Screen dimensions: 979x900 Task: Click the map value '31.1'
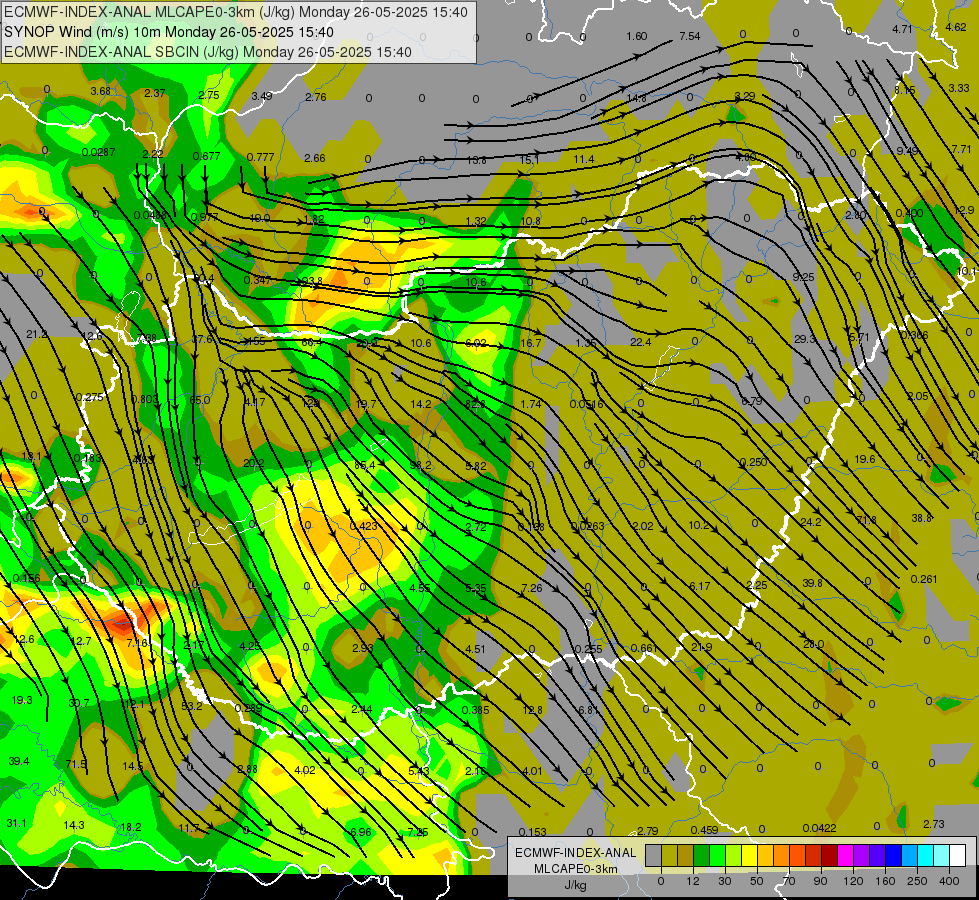(16, 823)
